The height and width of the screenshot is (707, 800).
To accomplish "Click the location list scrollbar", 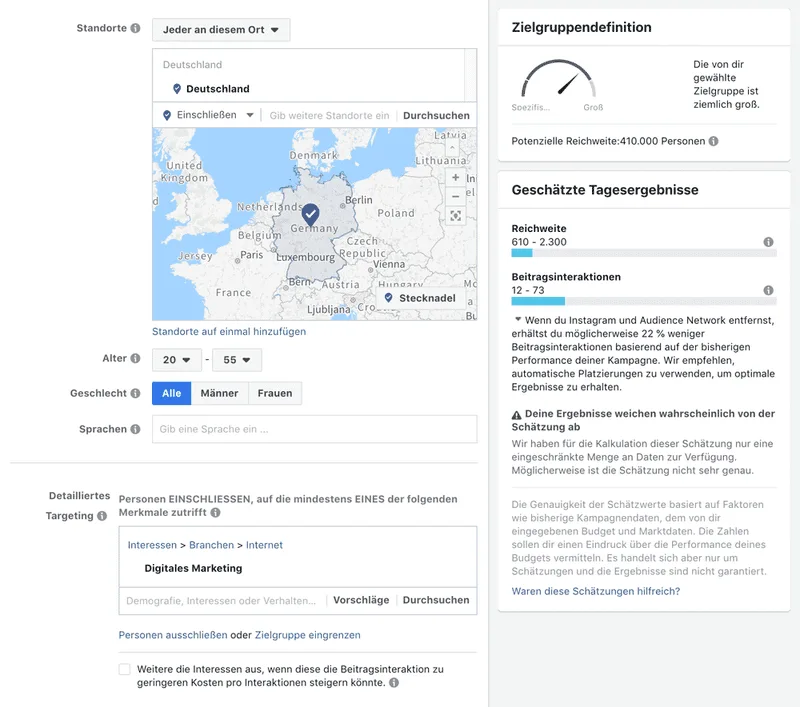I will pos(470,75).
